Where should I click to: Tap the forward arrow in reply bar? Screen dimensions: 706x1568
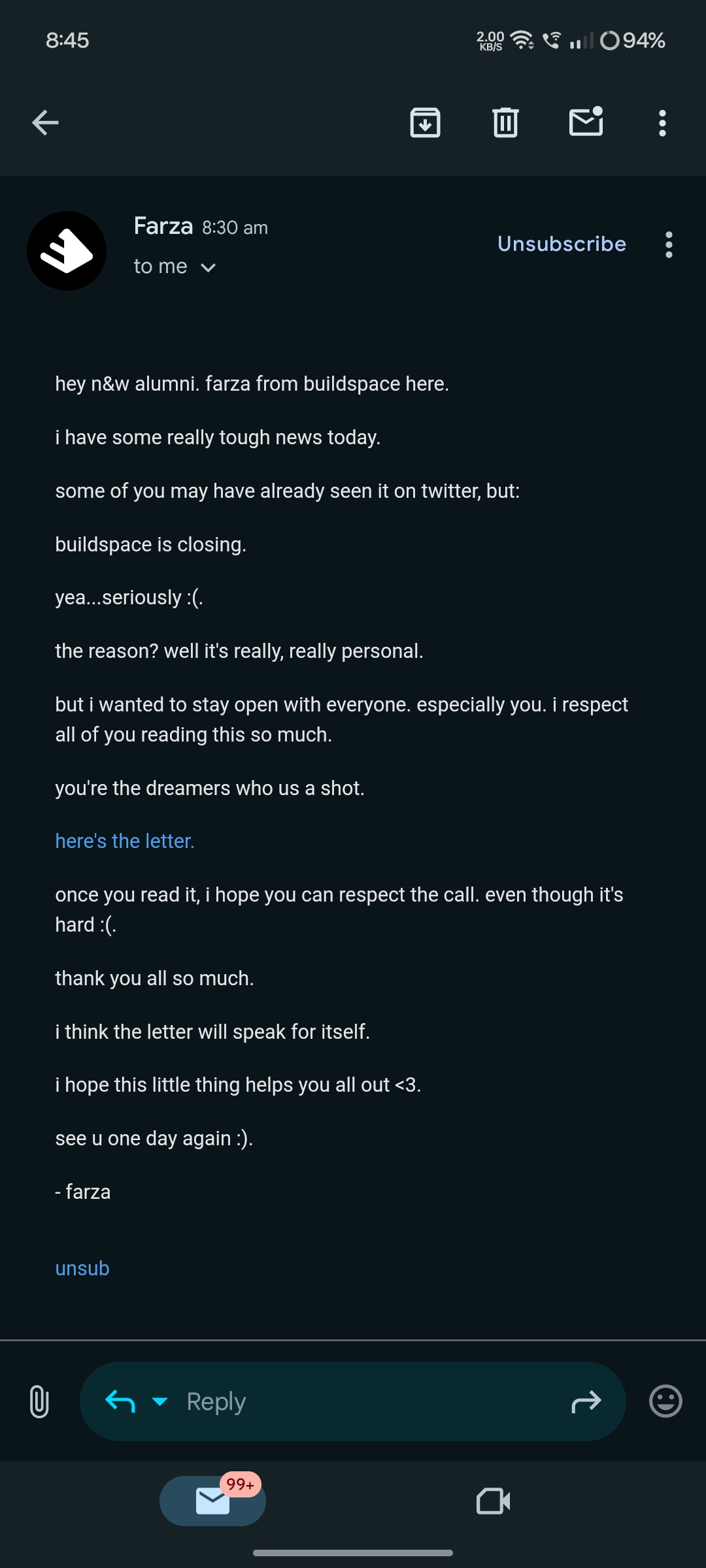pyautogui.click(x=586, y=1401)
